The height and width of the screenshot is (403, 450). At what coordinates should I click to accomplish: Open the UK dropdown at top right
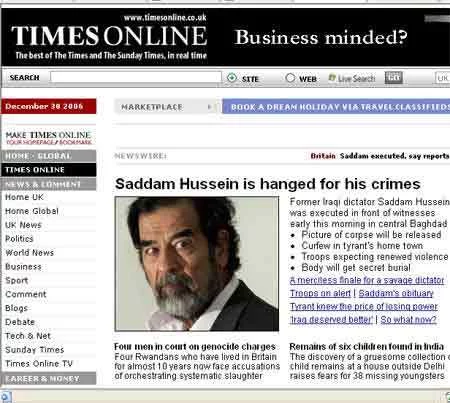(442, 78)
